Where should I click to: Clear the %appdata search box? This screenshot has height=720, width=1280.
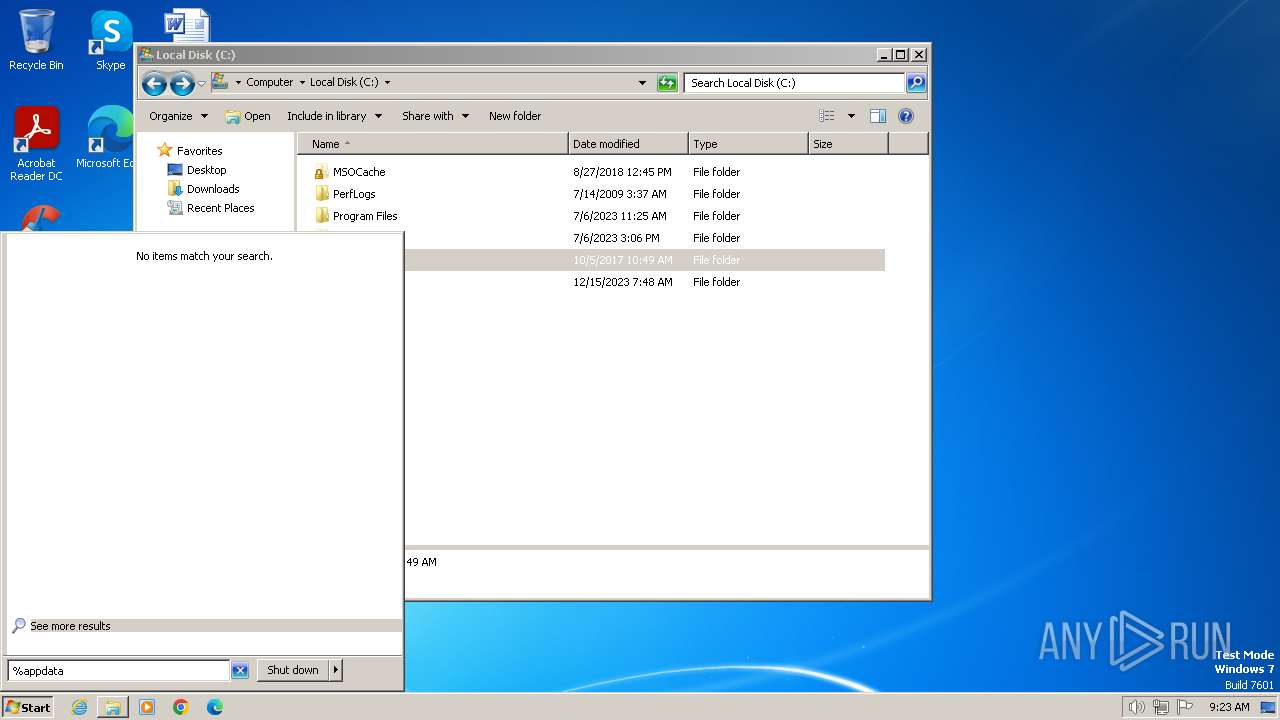[240, 671]
